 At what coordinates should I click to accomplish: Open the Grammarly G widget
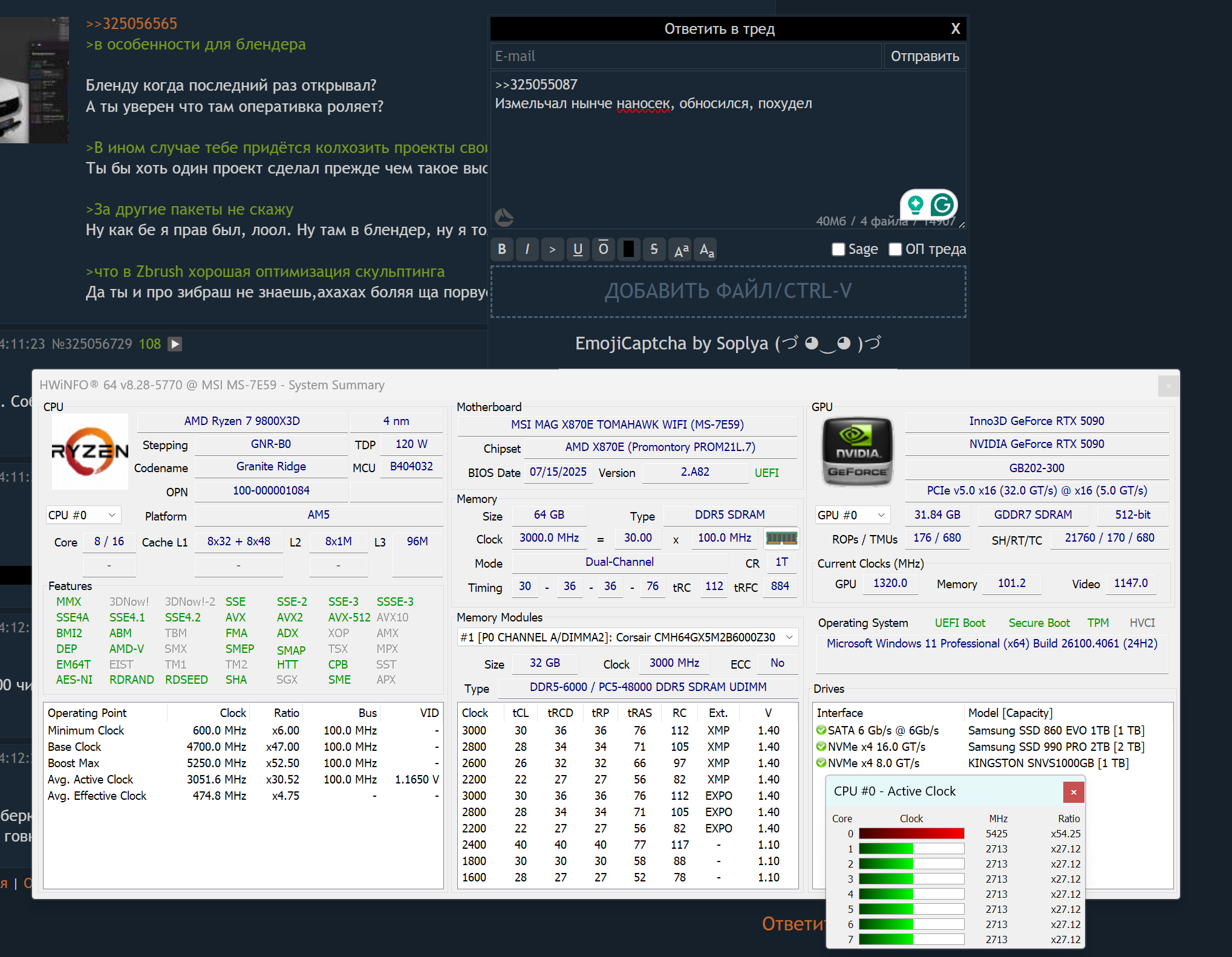pyautogui.click(x=942, y=206)
